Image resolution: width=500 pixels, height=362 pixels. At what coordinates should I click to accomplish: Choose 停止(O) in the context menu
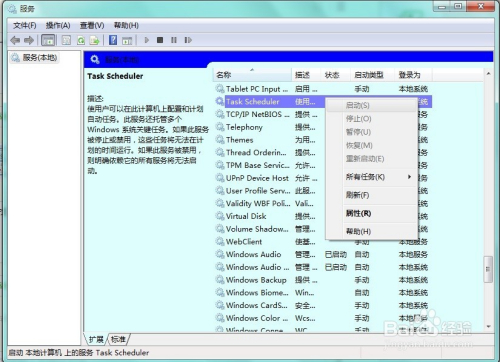pos(372,119)
